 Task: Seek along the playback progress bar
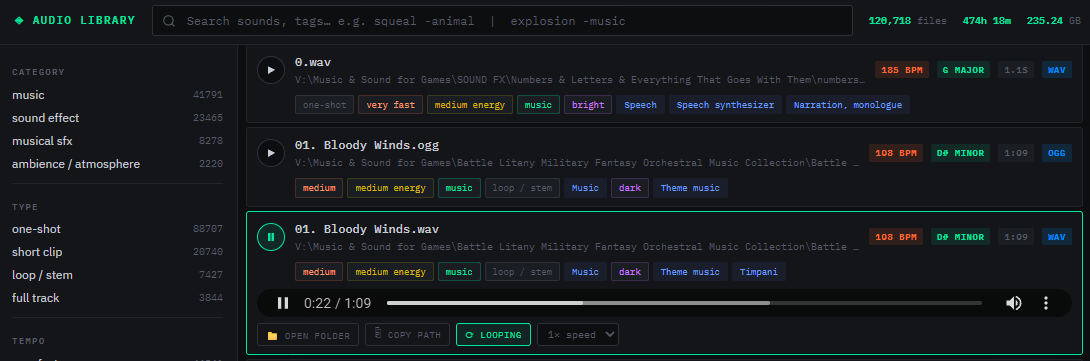tap(684, 303)
